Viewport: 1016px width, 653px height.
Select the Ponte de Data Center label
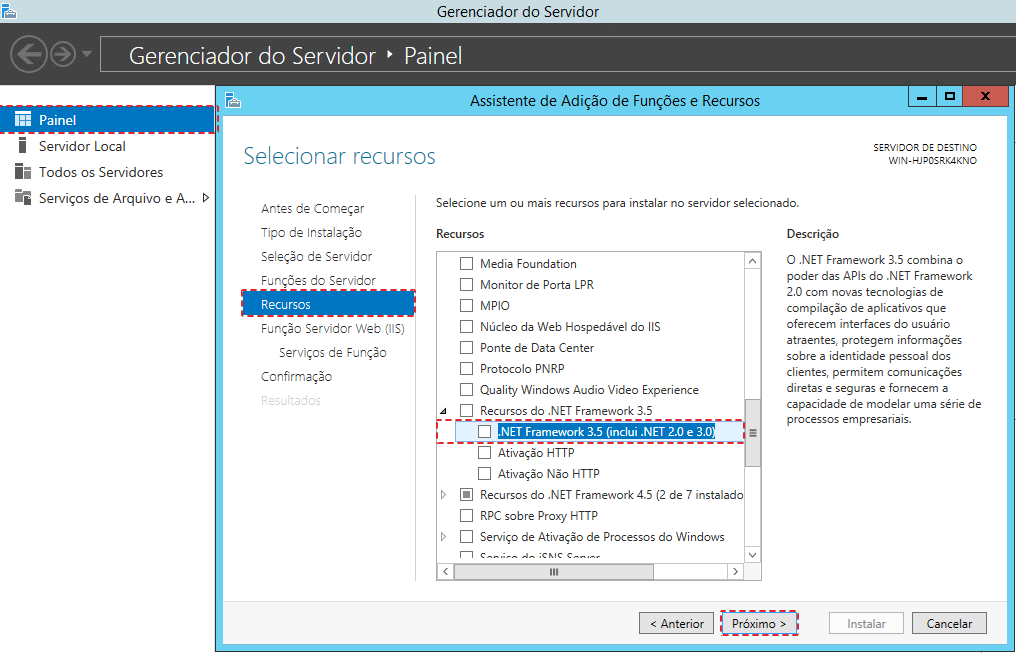pyautogui.click(x=537, y=348)
